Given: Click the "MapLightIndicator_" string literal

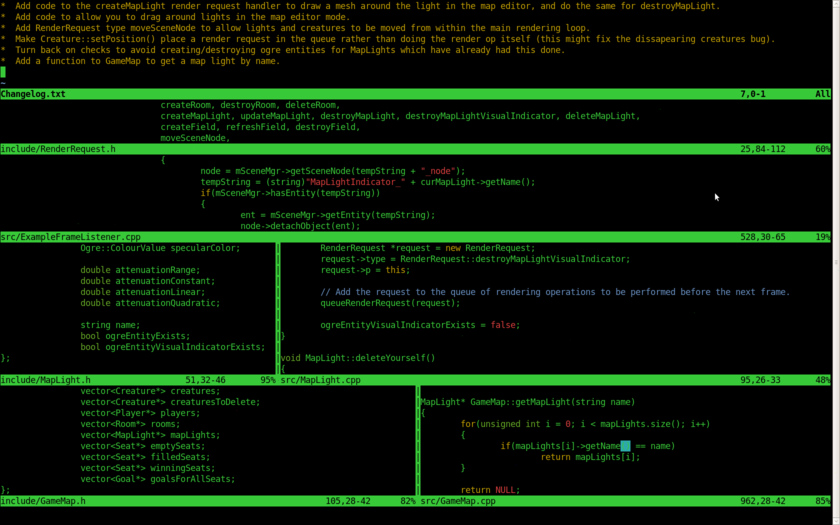Looking at the screenshot, I should pos(356,182).
